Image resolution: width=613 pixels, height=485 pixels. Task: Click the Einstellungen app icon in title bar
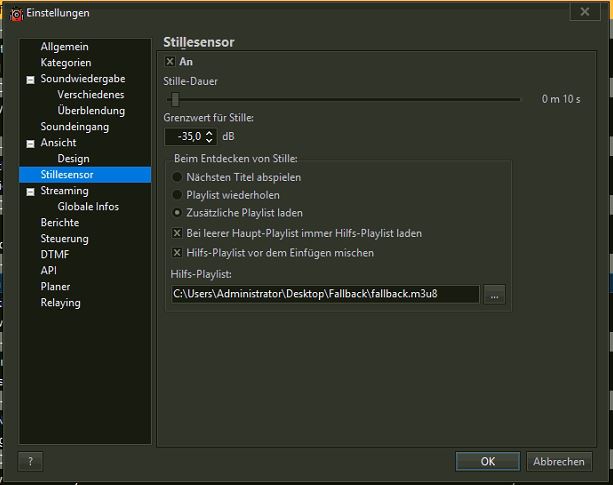[x=16, y=14]
